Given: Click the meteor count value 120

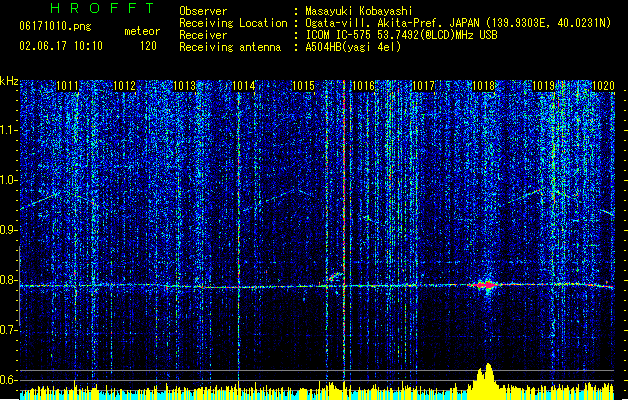Looking at the screenshot, I should (148, 46).
